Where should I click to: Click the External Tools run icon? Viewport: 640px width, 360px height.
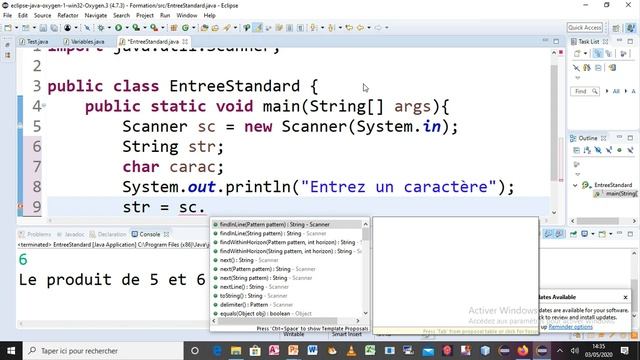pyautogui.click(x=153, y=28)
